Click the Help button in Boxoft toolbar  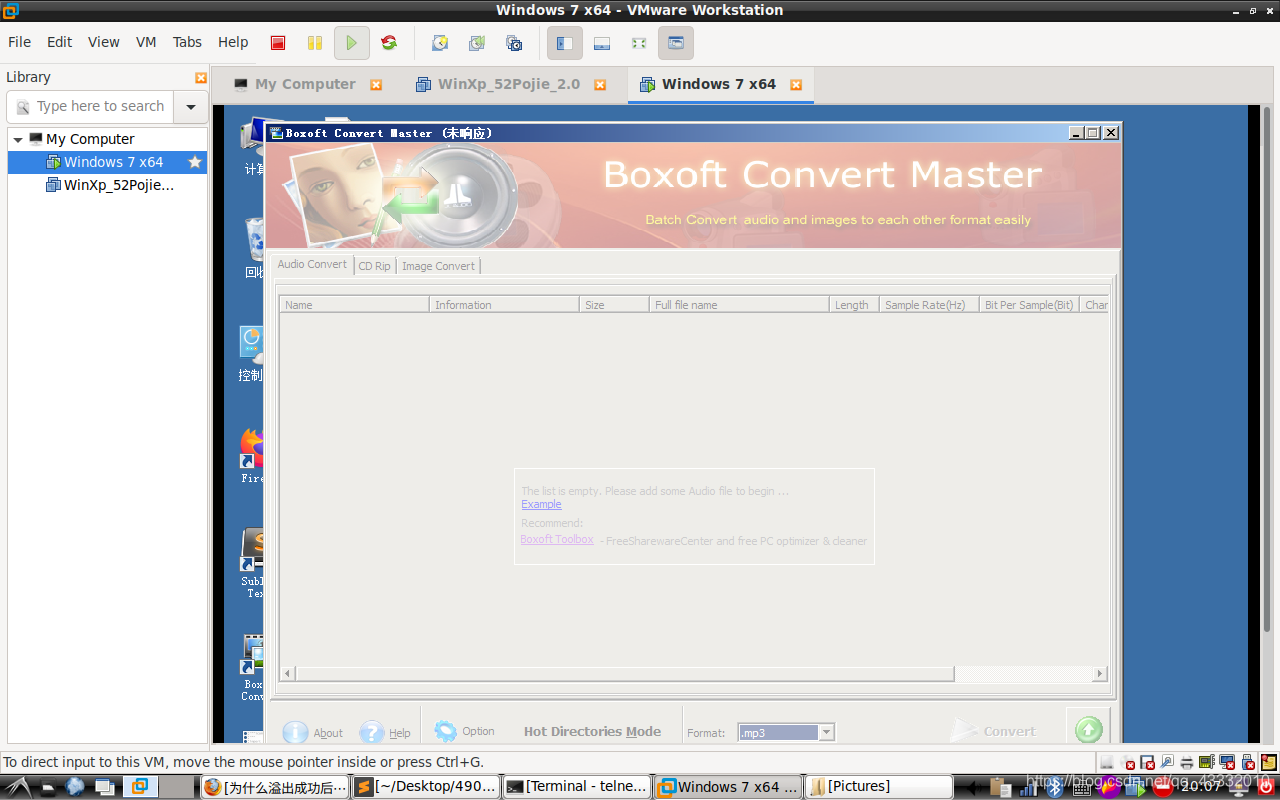[x=385, y=732]
